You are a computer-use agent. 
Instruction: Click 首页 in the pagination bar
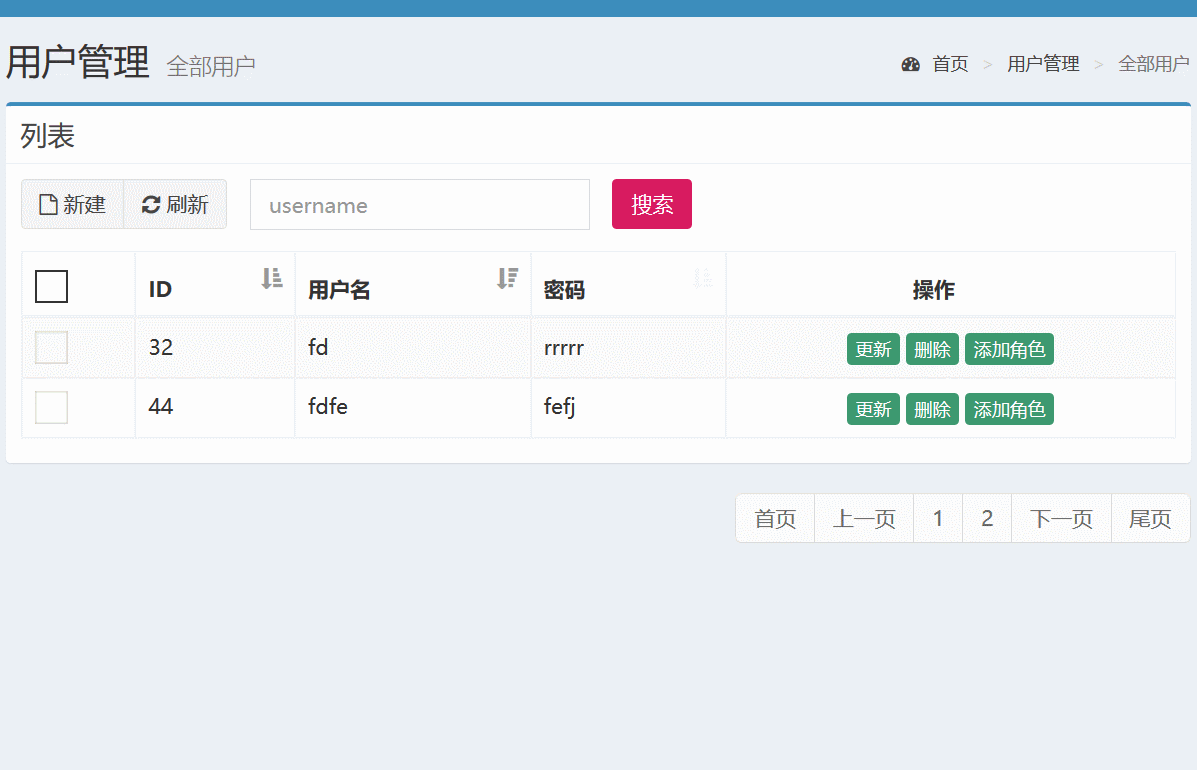click(x=775, y=518)
